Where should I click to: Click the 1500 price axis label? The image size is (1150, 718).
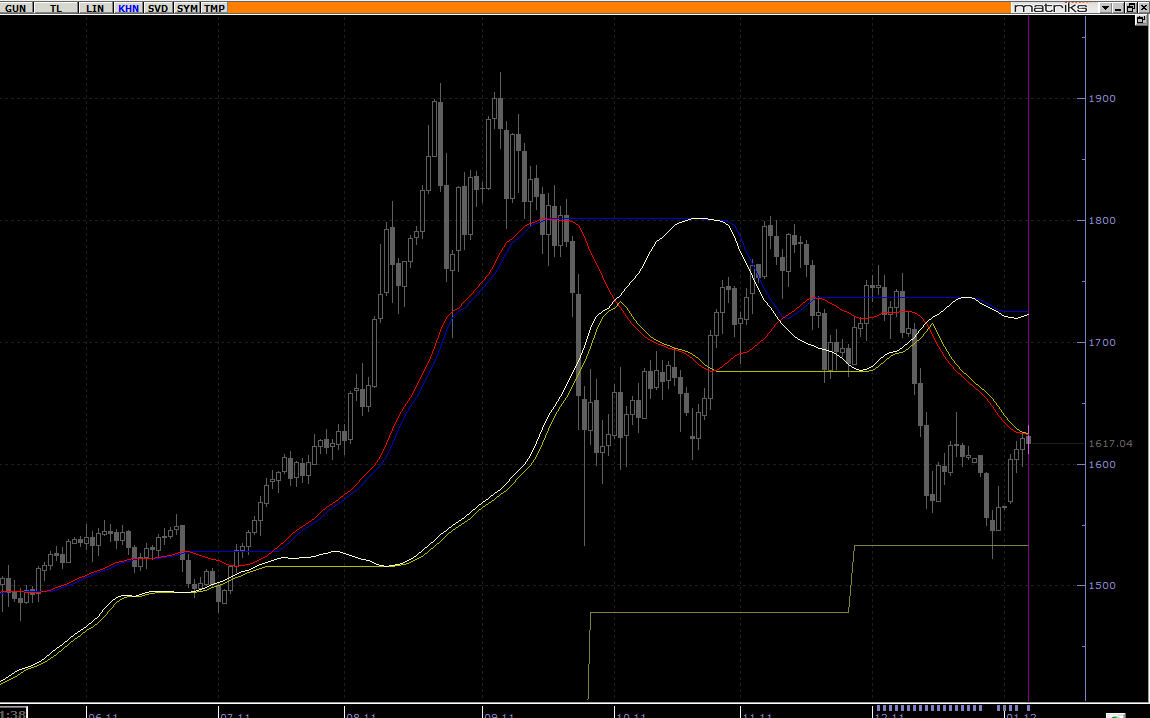point(1102,585)
